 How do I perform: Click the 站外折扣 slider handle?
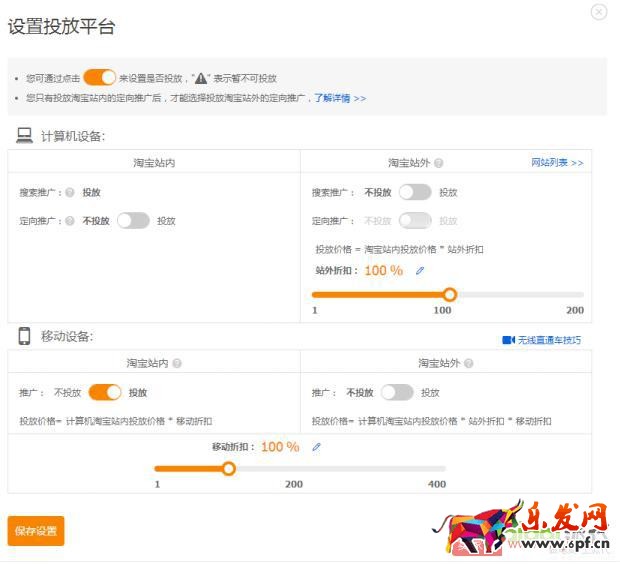(x=450, y=294)
